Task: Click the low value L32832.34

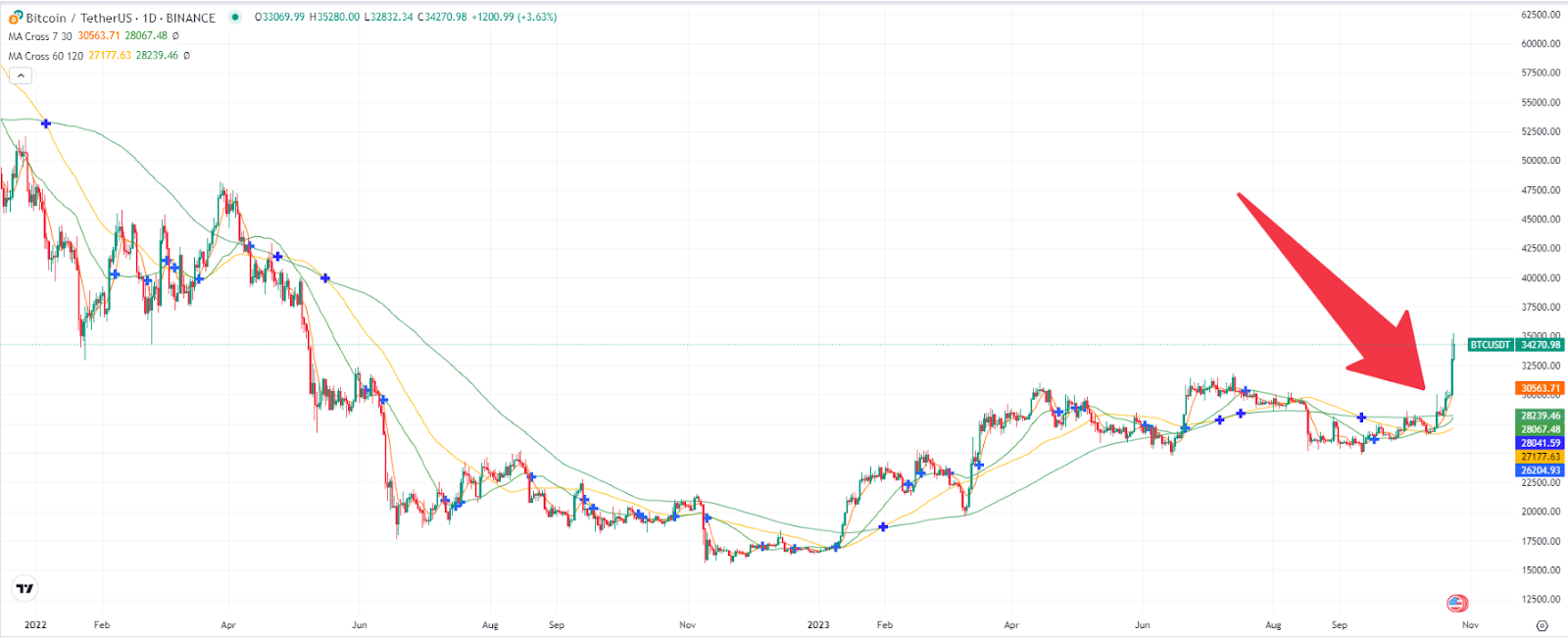Action: (388, 18)
